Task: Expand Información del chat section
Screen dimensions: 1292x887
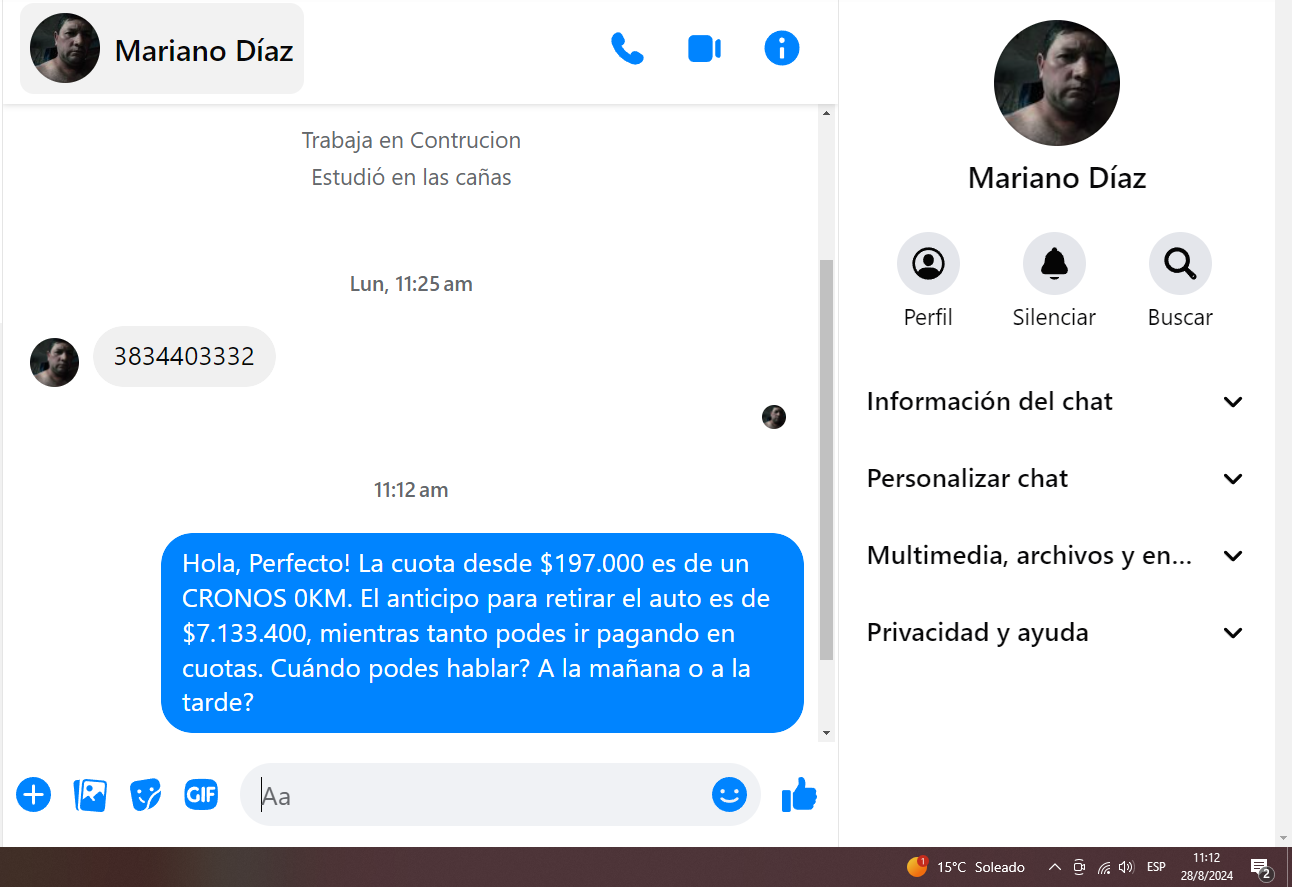Action: [x=1055, y=402]
